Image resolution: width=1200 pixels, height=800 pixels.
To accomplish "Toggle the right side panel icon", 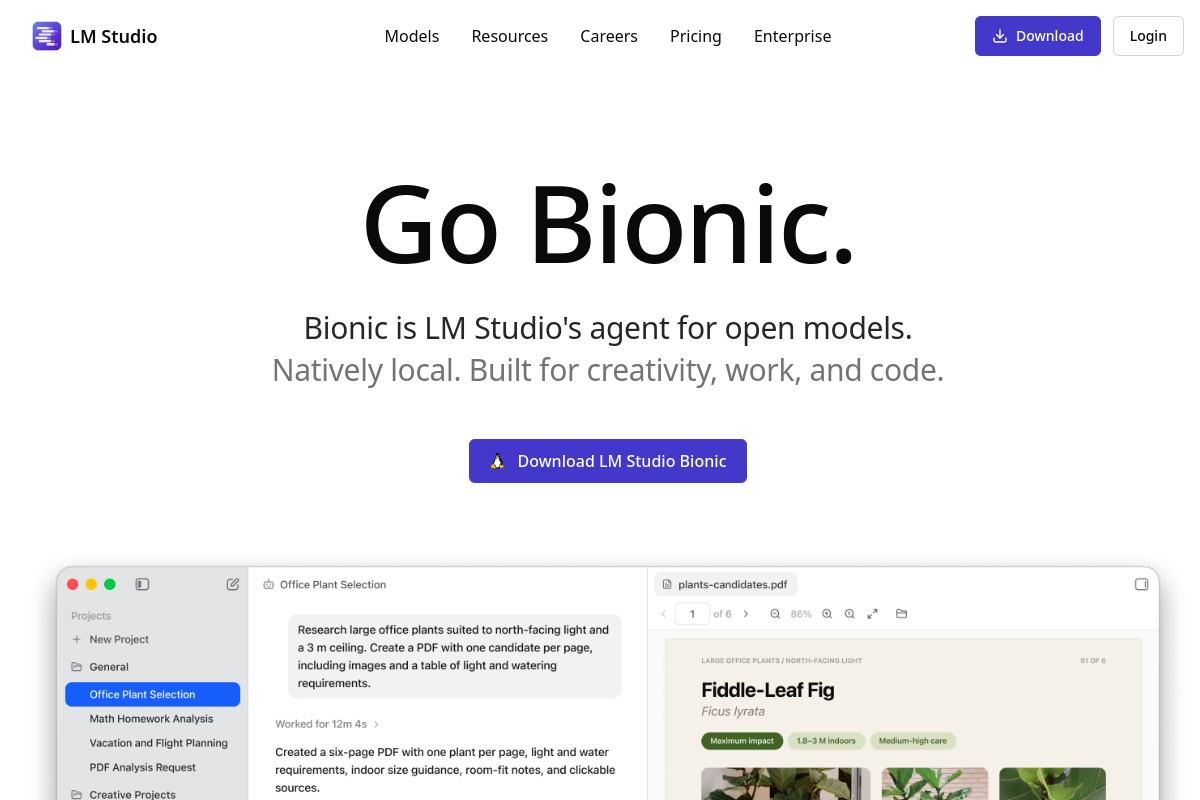I will click(1141, 584).
